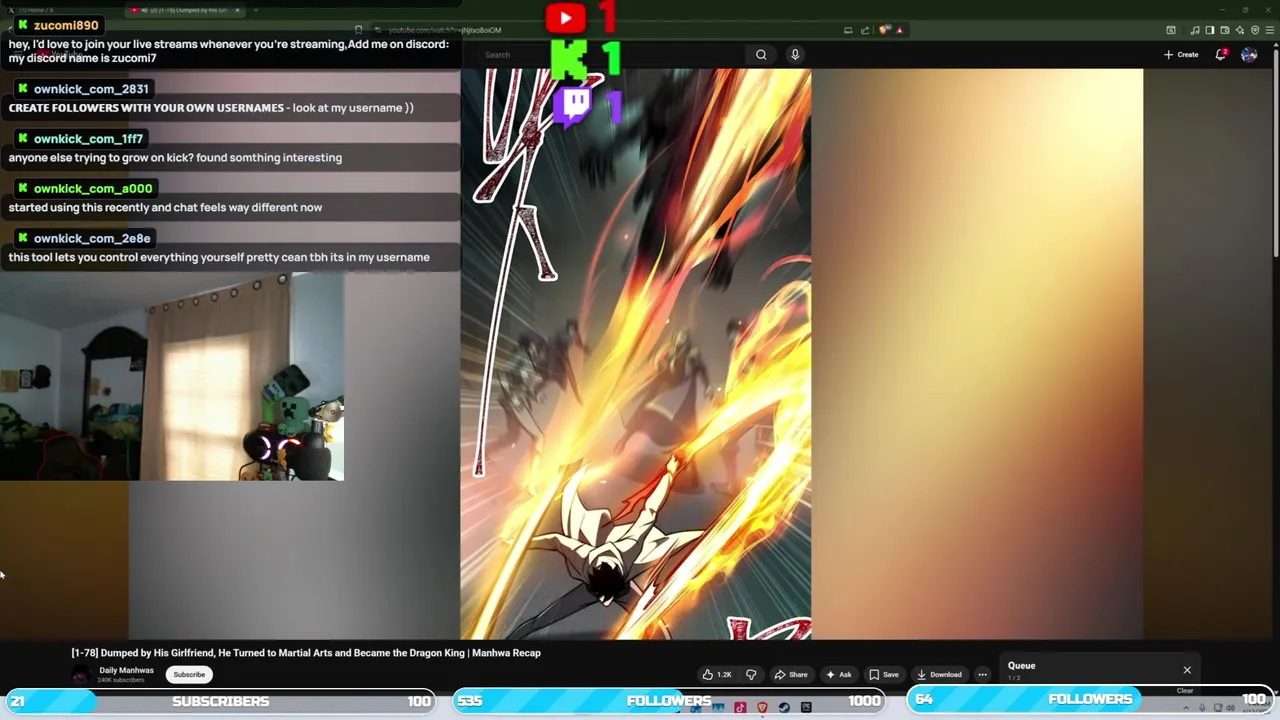The height and width of the screenshot is (720, 1280).
Task: Click chat username ownkick_com_2831
Action: tap(91, 89)
